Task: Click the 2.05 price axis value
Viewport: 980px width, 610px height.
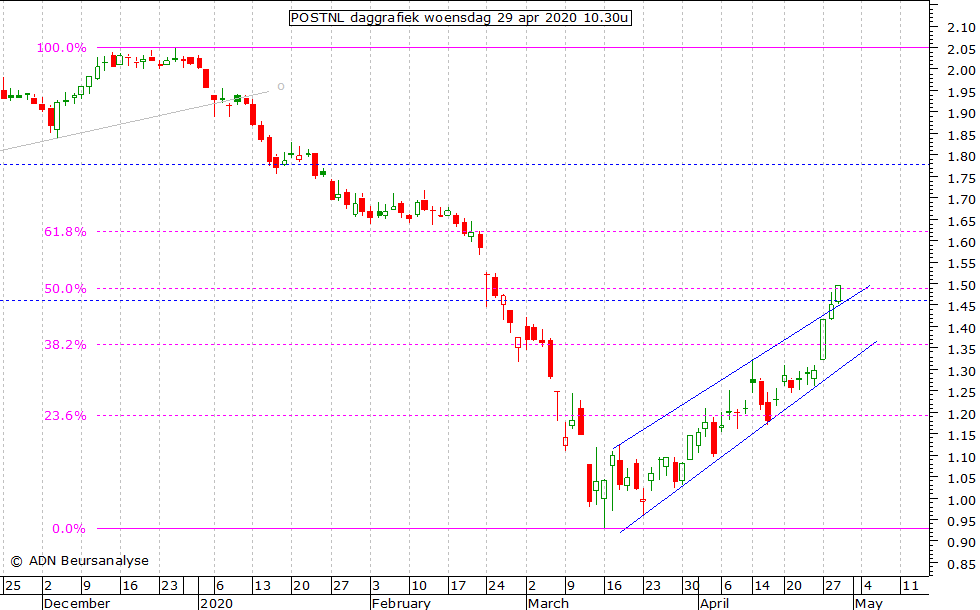Action: (961, 49)
